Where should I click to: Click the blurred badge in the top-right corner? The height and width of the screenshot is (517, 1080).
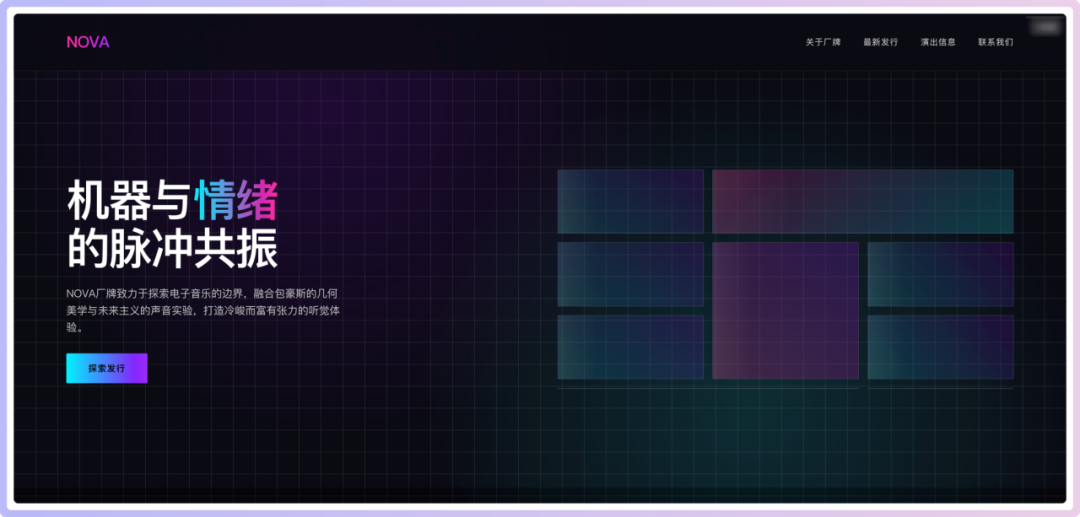pyautogui.click(x=1047, y=27)
